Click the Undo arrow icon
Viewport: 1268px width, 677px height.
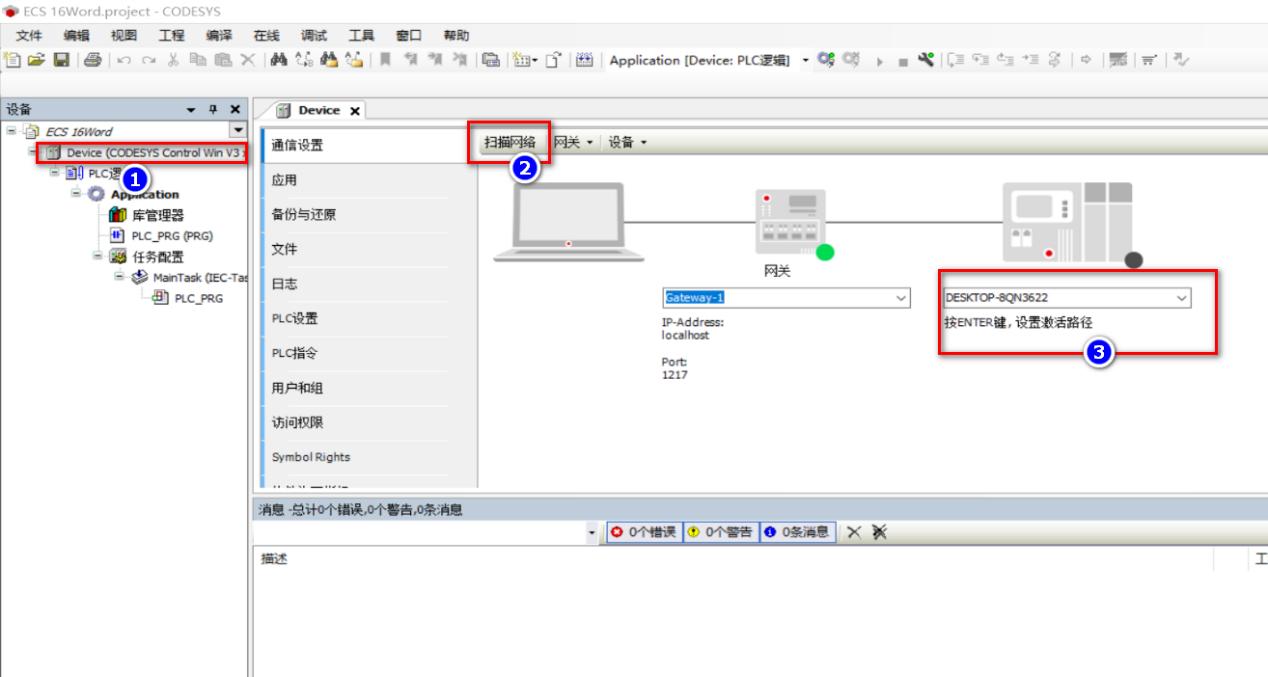124,60
